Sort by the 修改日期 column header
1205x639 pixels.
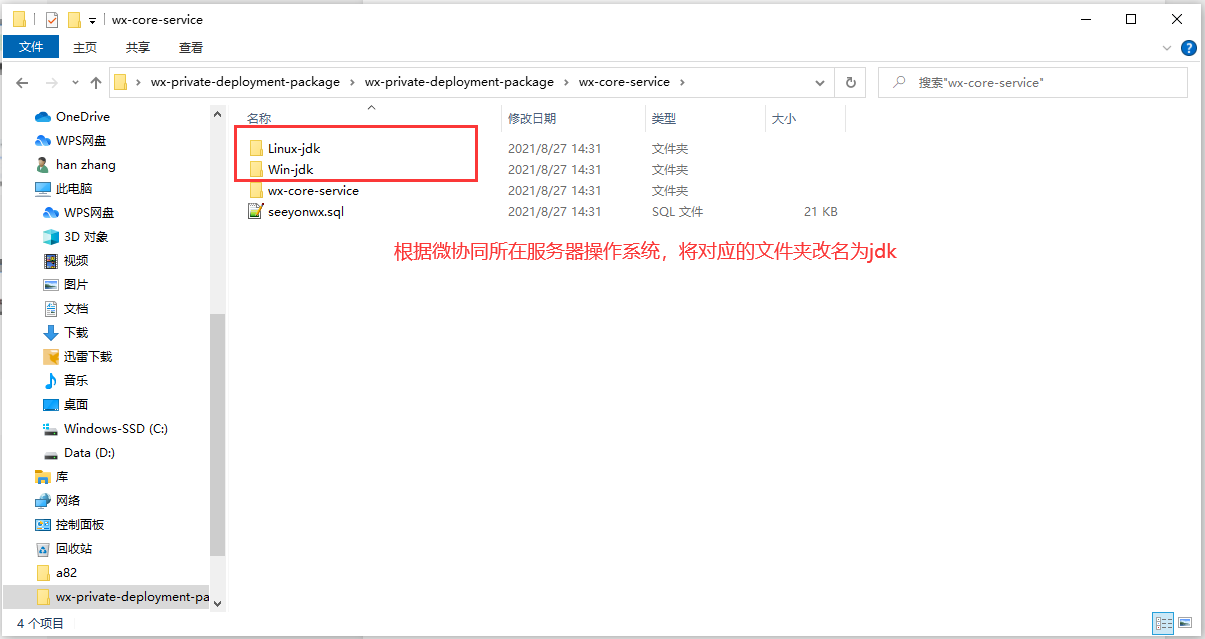(532, 118)
